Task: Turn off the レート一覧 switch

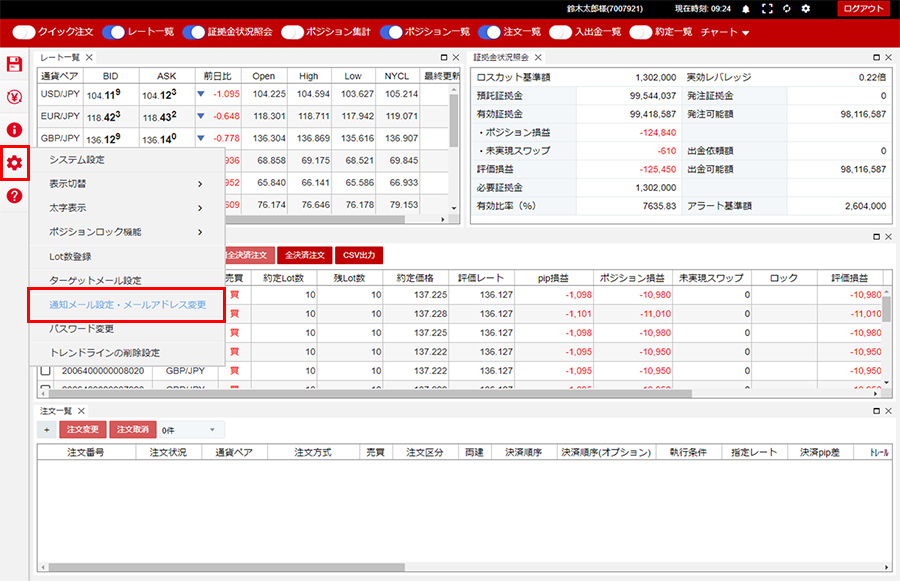Action: (113, 32)
